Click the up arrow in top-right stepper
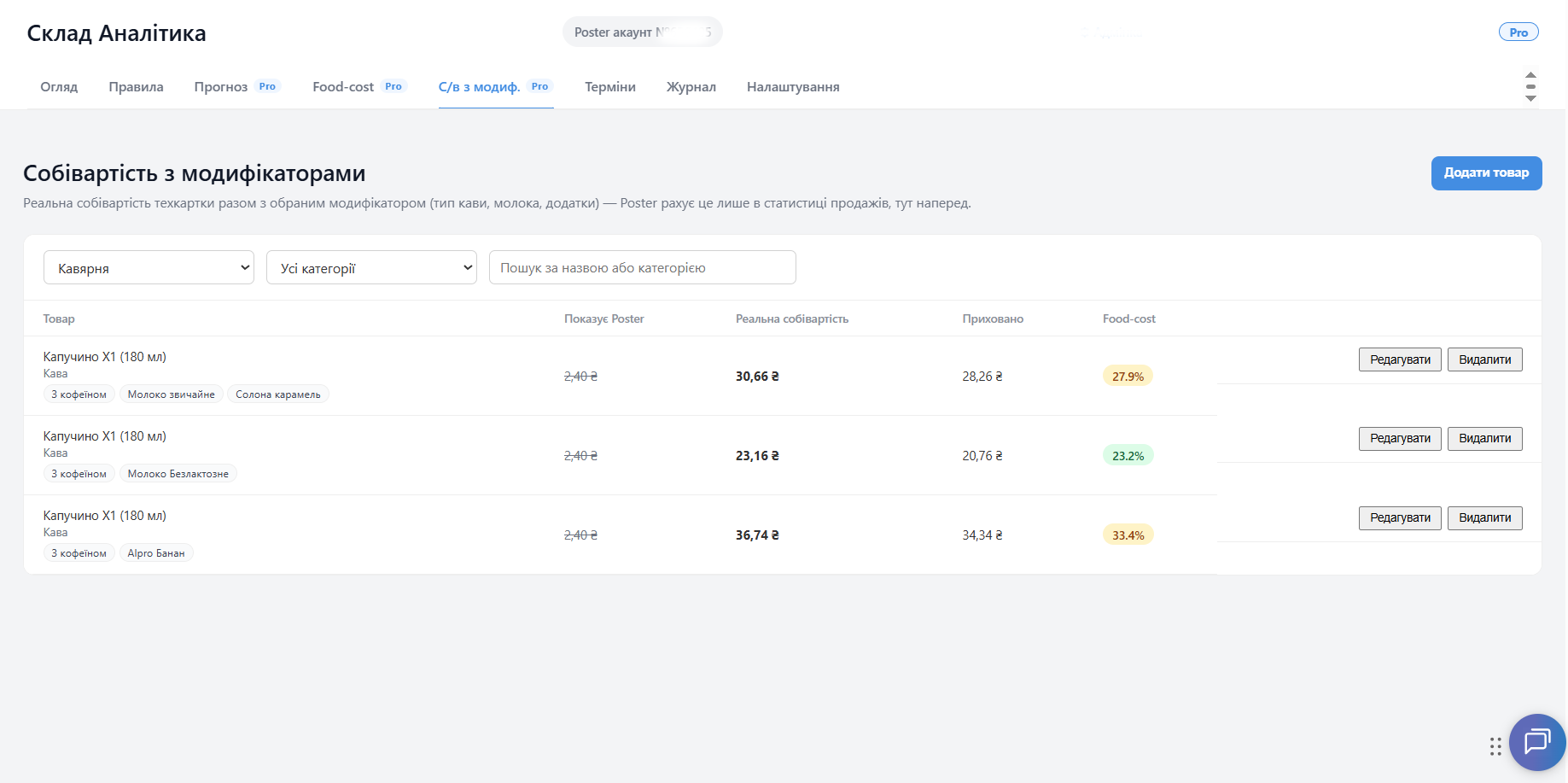 (x=1530, y=75)
